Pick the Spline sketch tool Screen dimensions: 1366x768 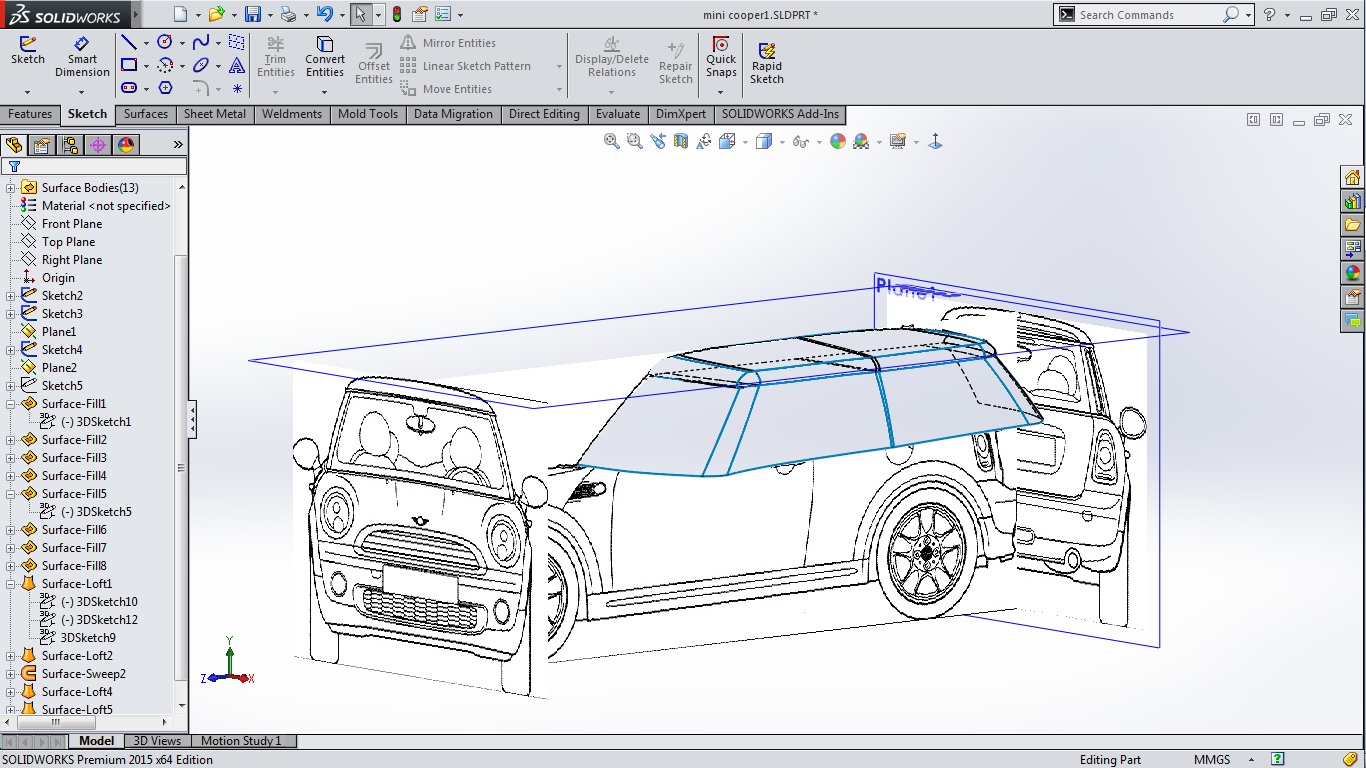201,42
